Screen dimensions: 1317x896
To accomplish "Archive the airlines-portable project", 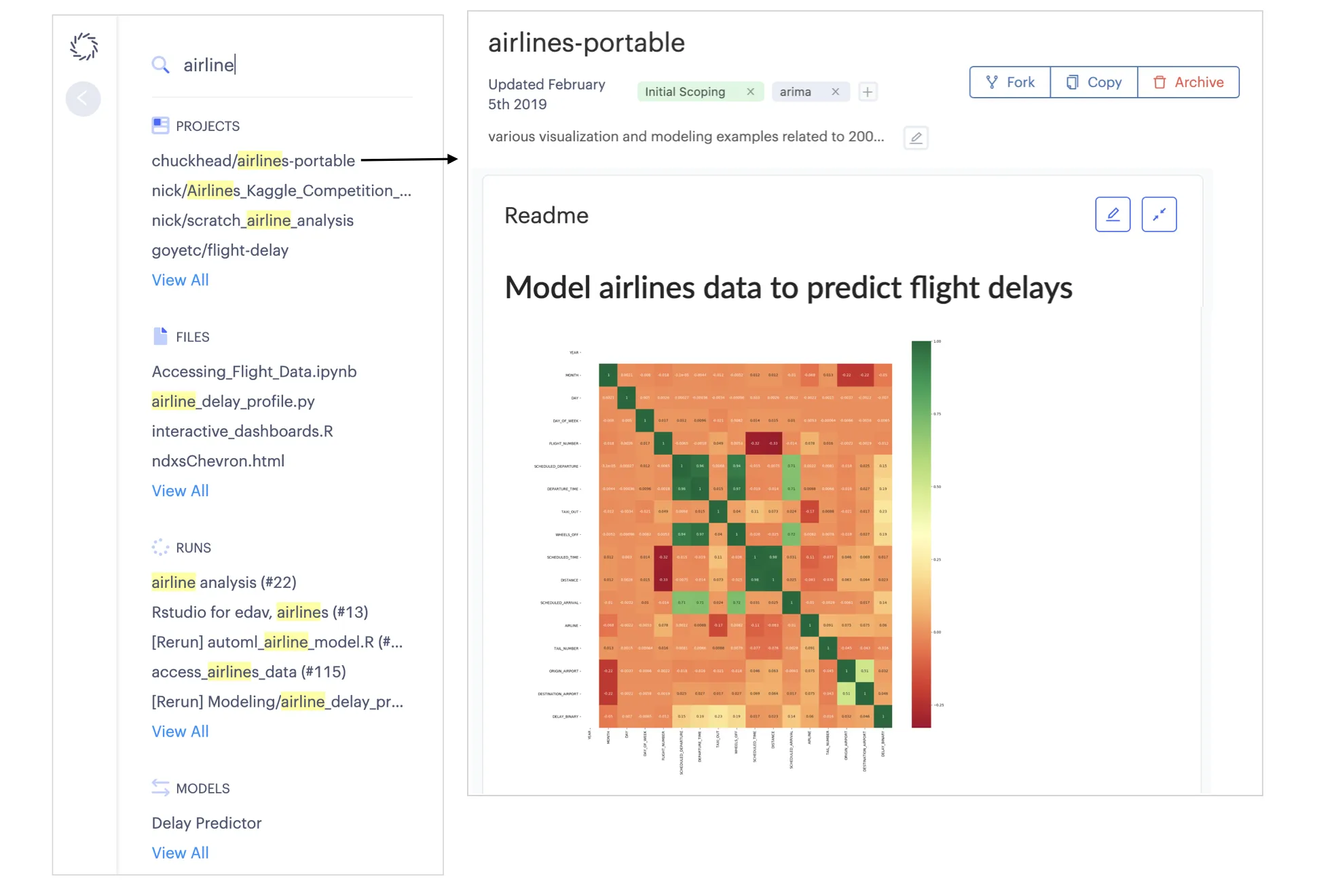I will coord(1188,82).
